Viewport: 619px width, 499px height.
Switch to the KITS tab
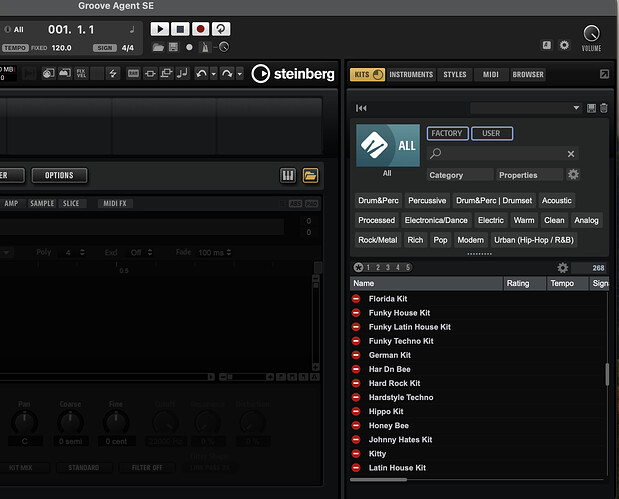coord(367,75)
